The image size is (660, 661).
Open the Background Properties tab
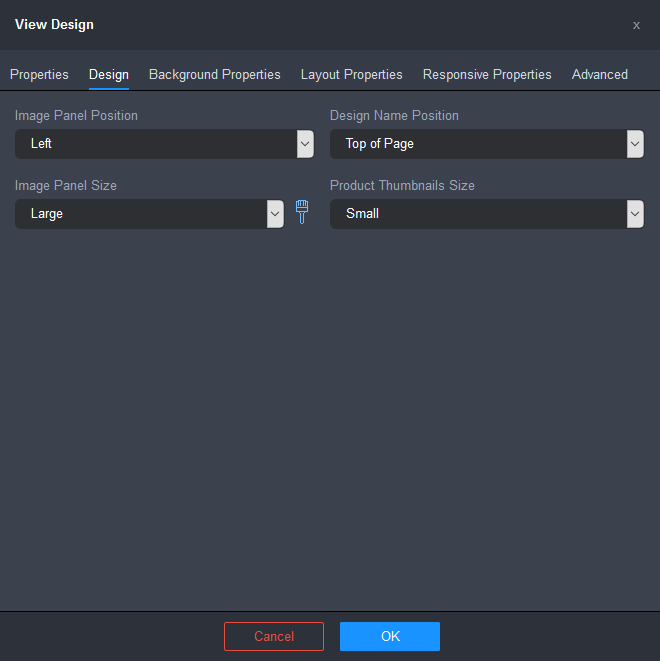coord(215,75)
